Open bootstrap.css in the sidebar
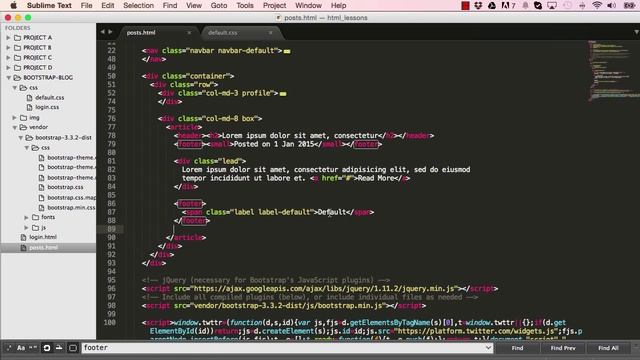This screenshot has height=360, width=640. coord(65,187)
